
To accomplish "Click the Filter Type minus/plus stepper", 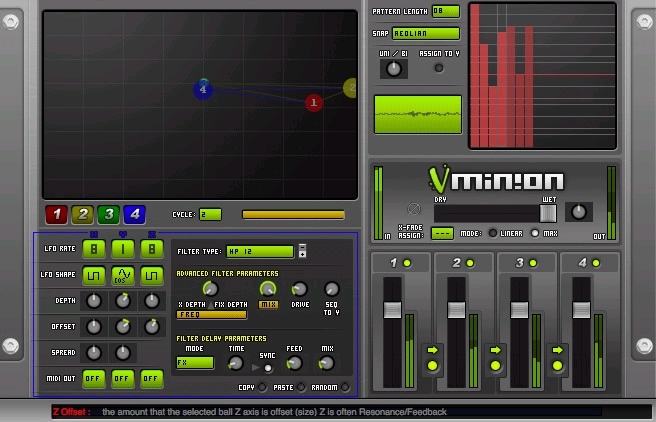I will coord(302,251).
